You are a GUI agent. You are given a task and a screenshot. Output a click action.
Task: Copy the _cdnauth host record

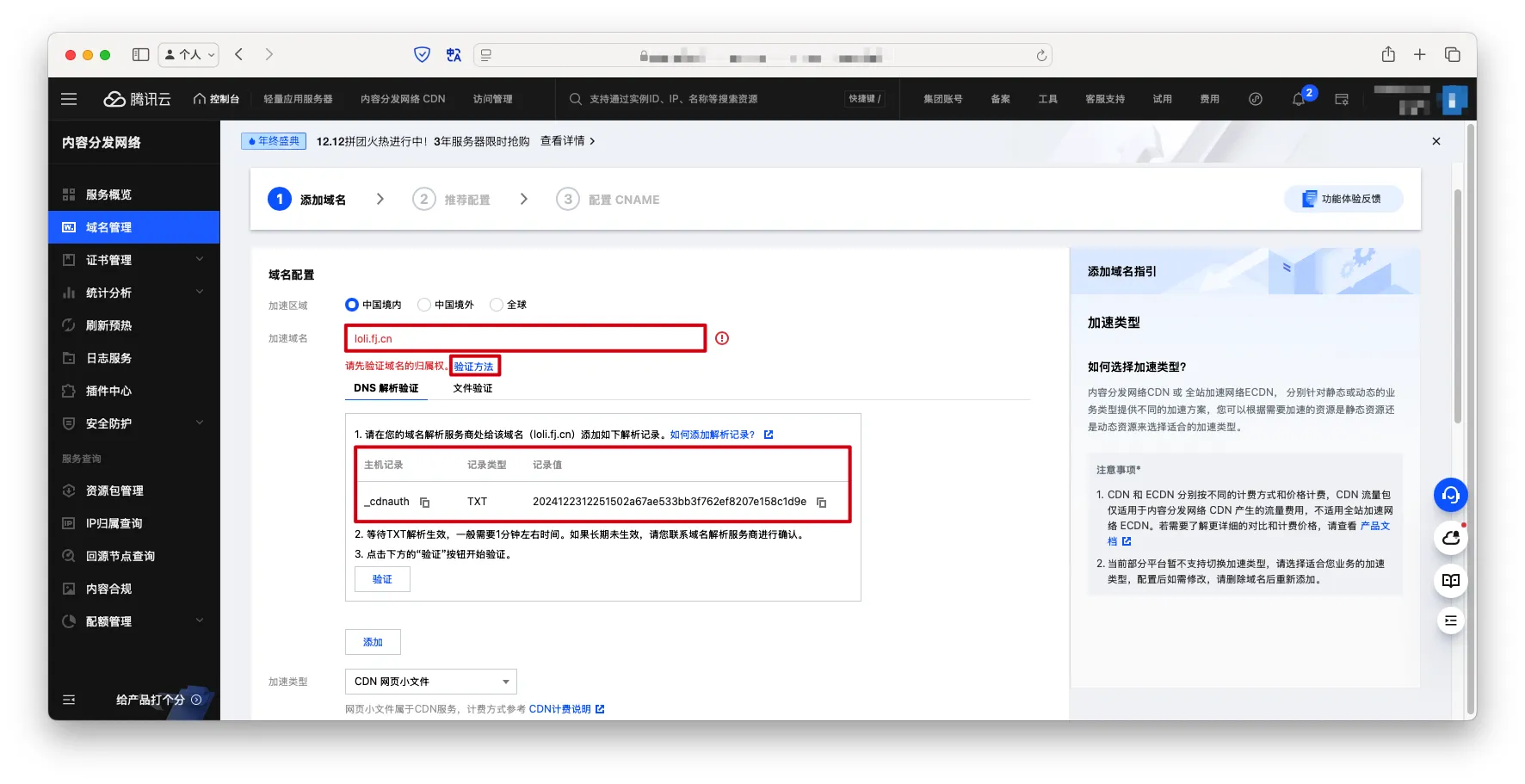click(x=424, y=503)
